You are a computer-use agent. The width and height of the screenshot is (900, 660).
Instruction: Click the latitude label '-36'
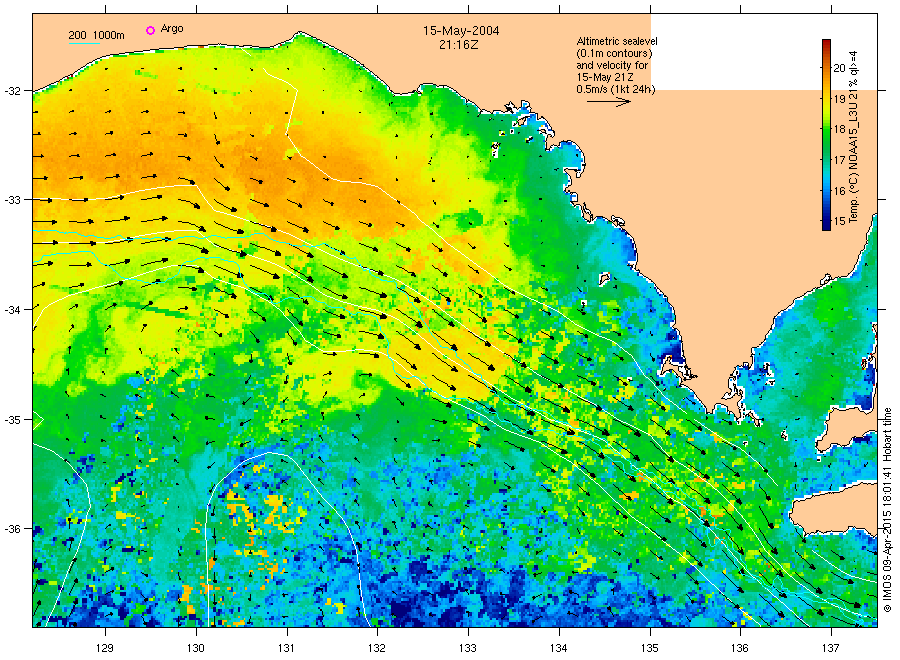coord(12,529)
